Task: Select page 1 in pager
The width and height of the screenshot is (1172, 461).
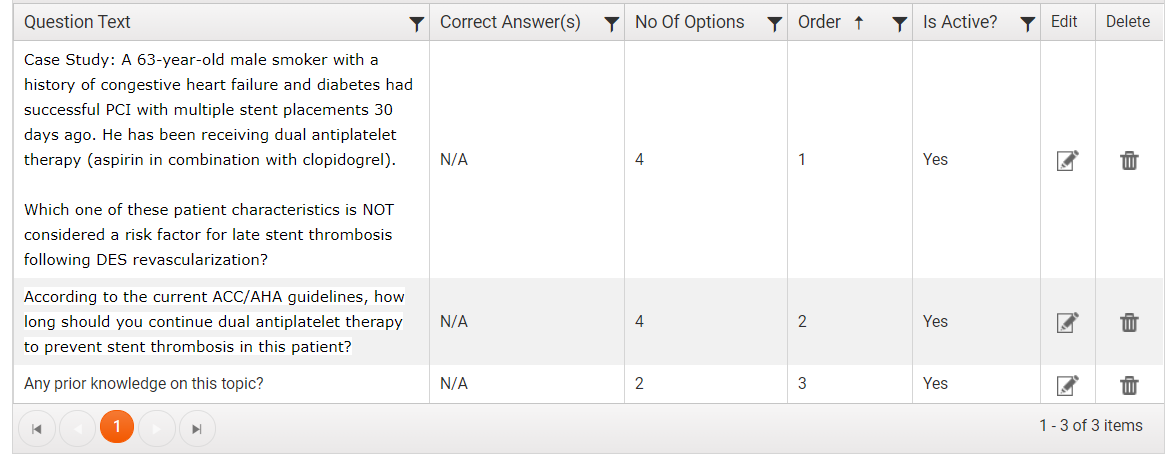Action: (x=117, y=427)
